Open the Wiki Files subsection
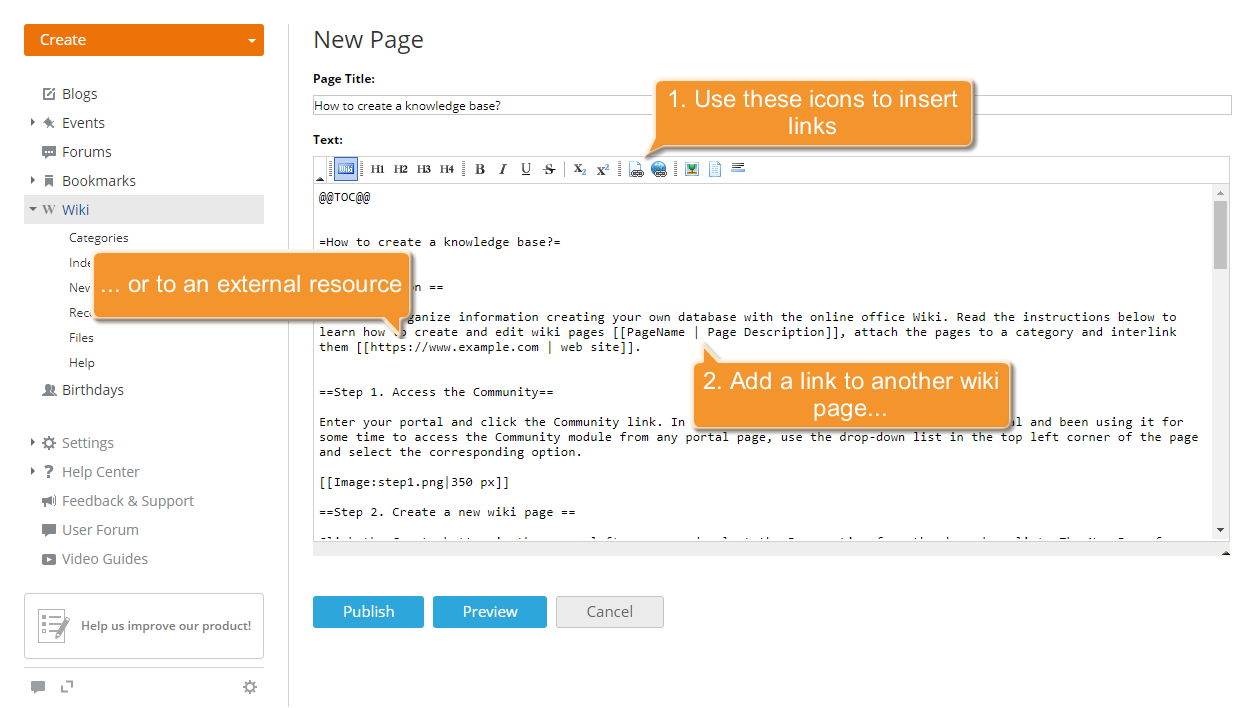Viewport: 1240px width, 708px height. click(x=82, y=338)
